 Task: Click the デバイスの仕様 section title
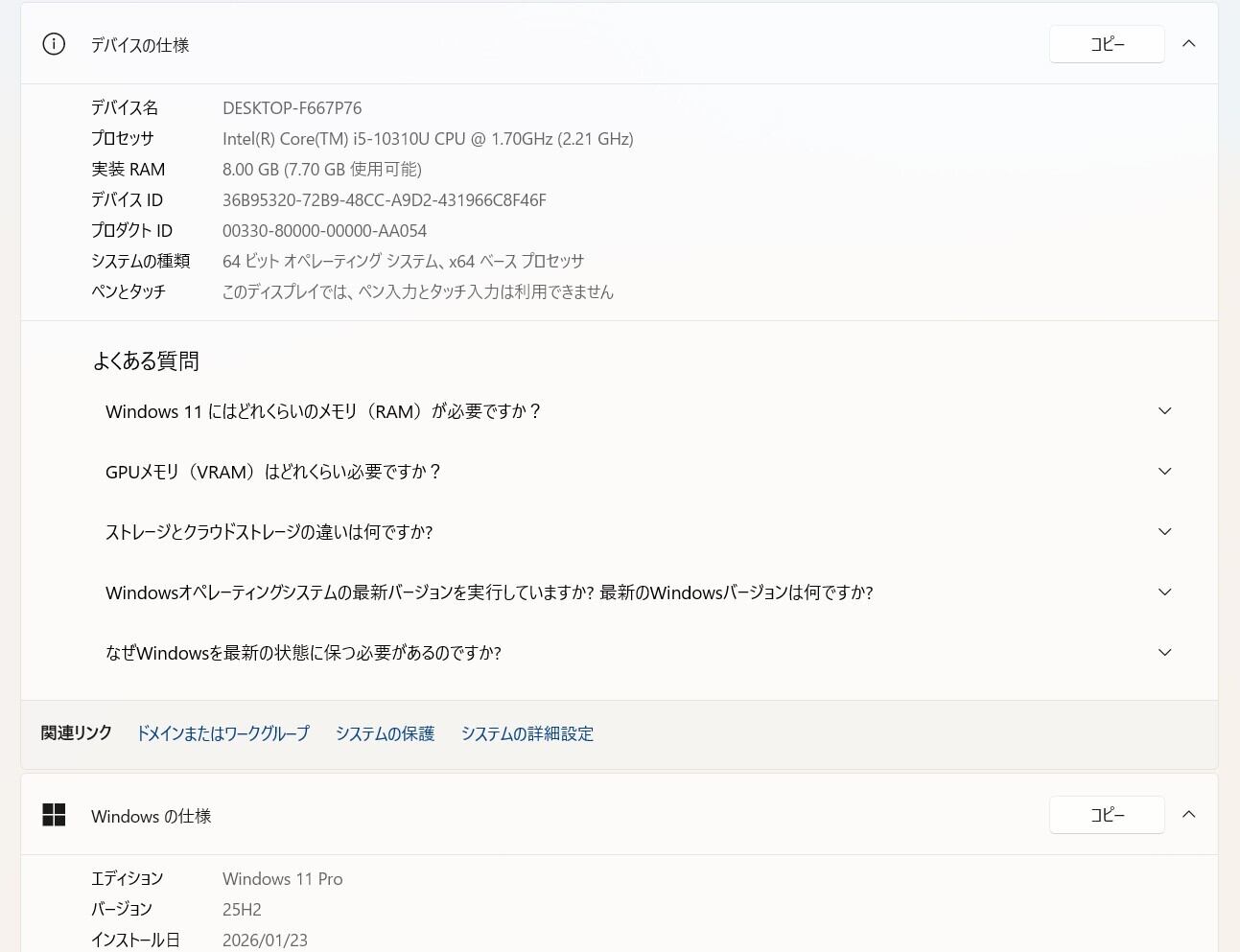[140, 45]
